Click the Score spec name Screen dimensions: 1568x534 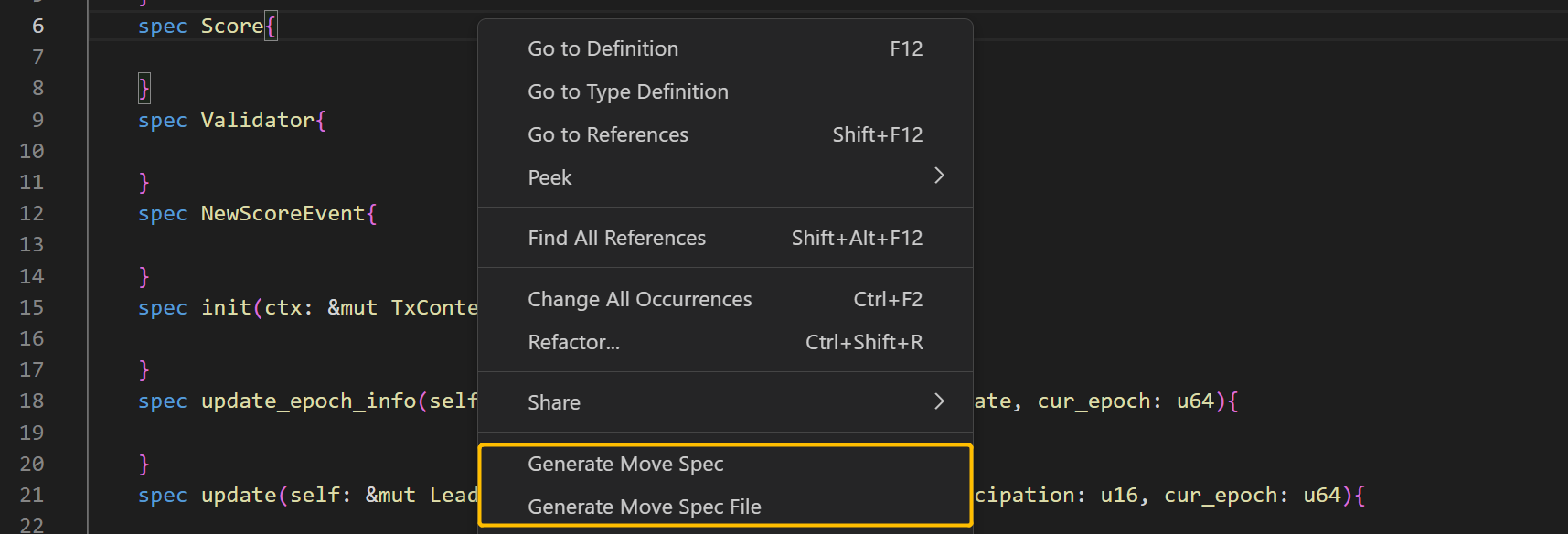click(x=232, y=27)
